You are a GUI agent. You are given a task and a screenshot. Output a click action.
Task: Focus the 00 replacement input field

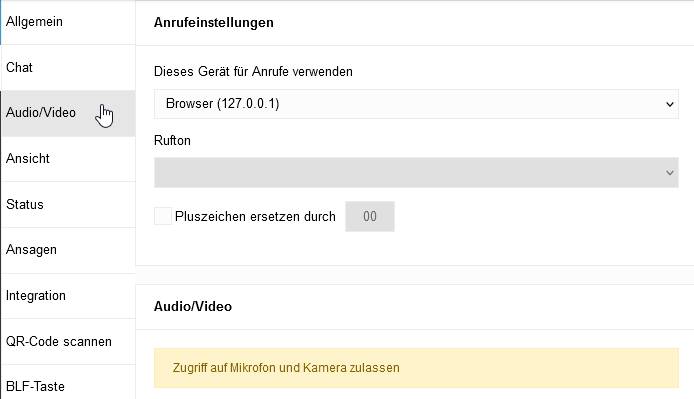click(370, 217)
